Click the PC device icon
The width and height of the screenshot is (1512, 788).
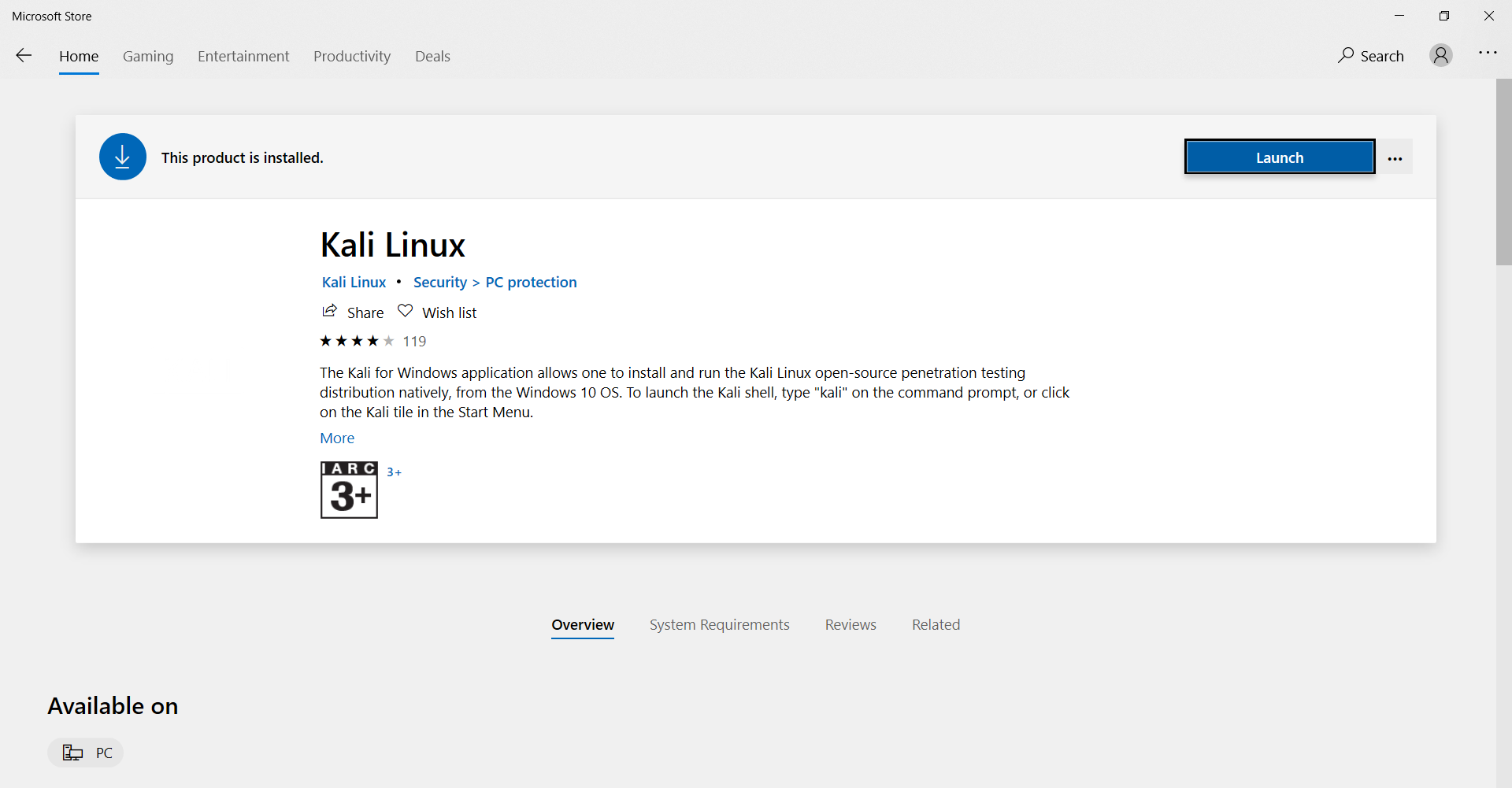pyautogui.click(x=73, y=753)
